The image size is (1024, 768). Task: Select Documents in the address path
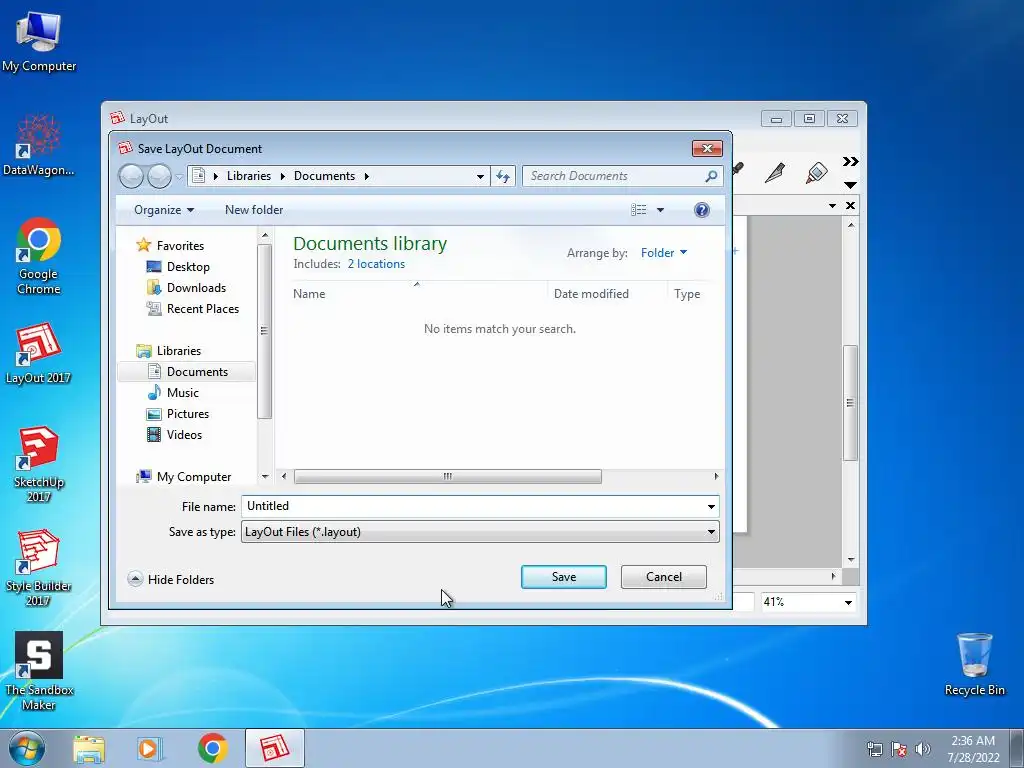[x=325, y=176]
